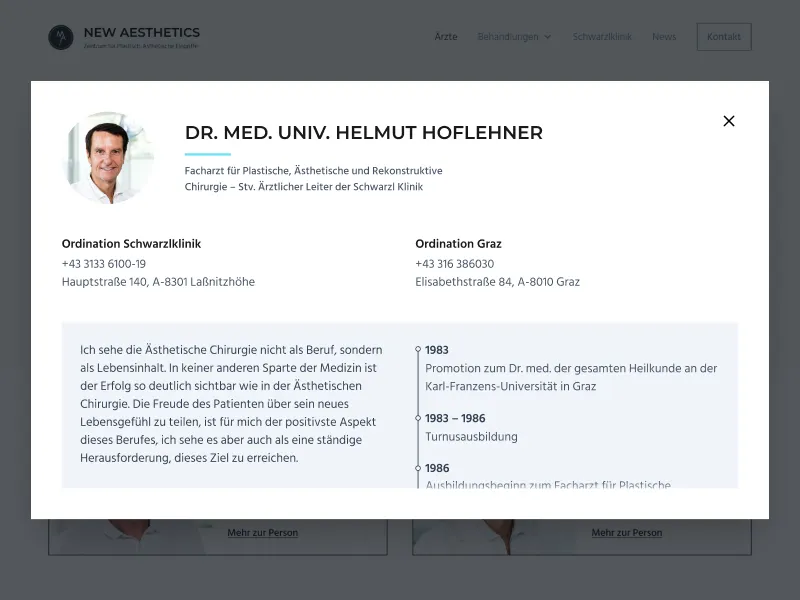Screen dimensions: 800x600
Task: Click the NEW AESTHETICS brand title
Action: point(142,32)
